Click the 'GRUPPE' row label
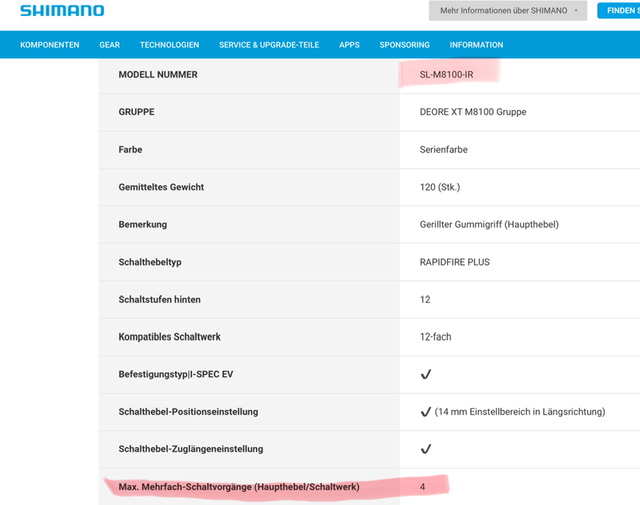Image resolution: width=640 pixels, height=505 pixels. pos(136,112)
